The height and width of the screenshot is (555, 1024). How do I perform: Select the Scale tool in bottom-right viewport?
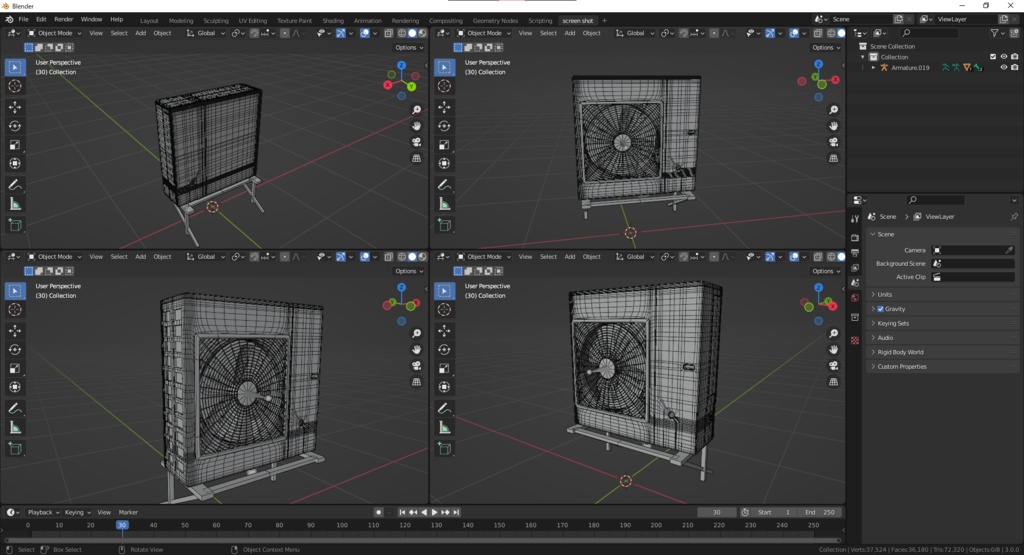445,368
